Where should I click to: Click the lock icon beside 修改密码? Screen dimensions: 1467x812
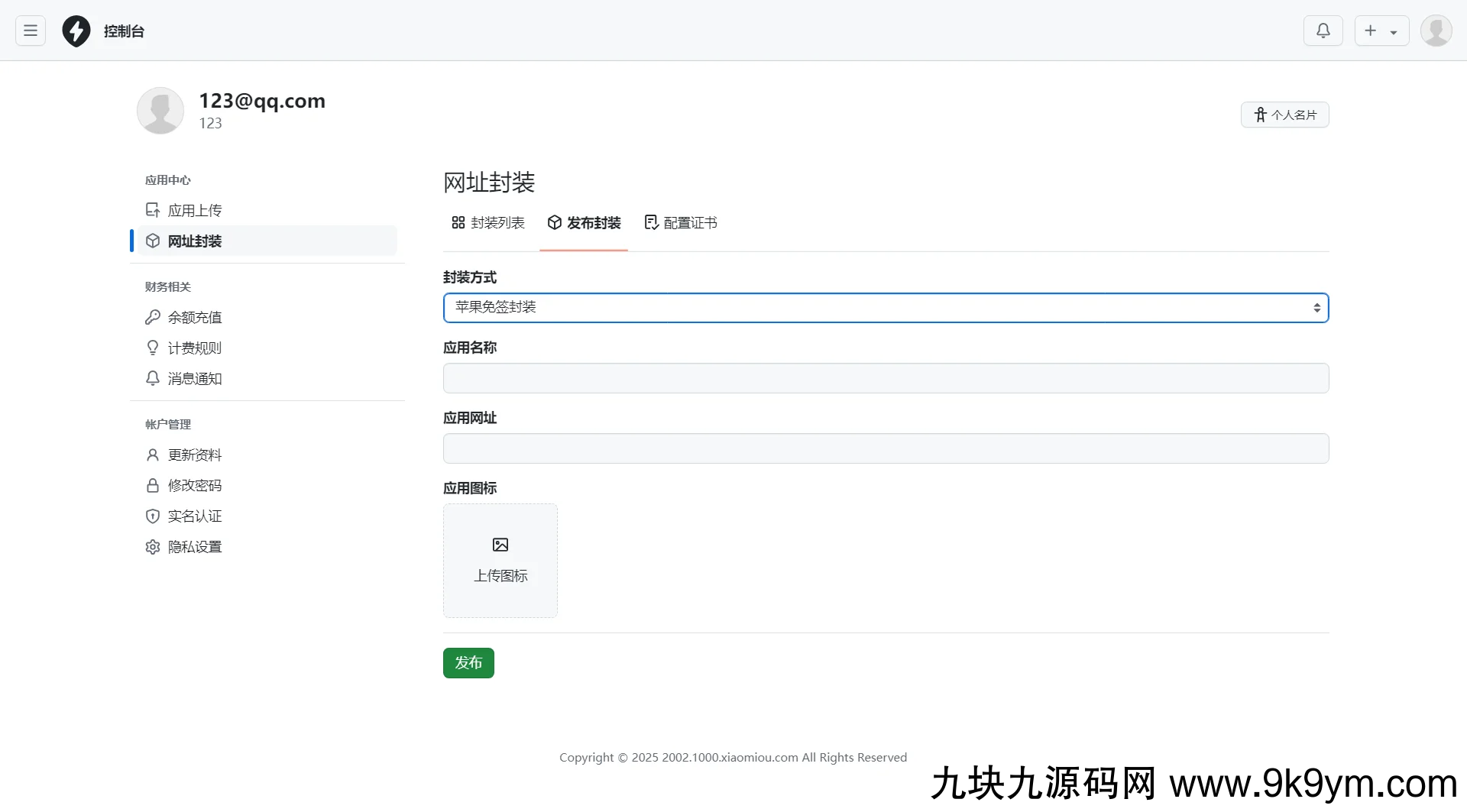(153, 486)
